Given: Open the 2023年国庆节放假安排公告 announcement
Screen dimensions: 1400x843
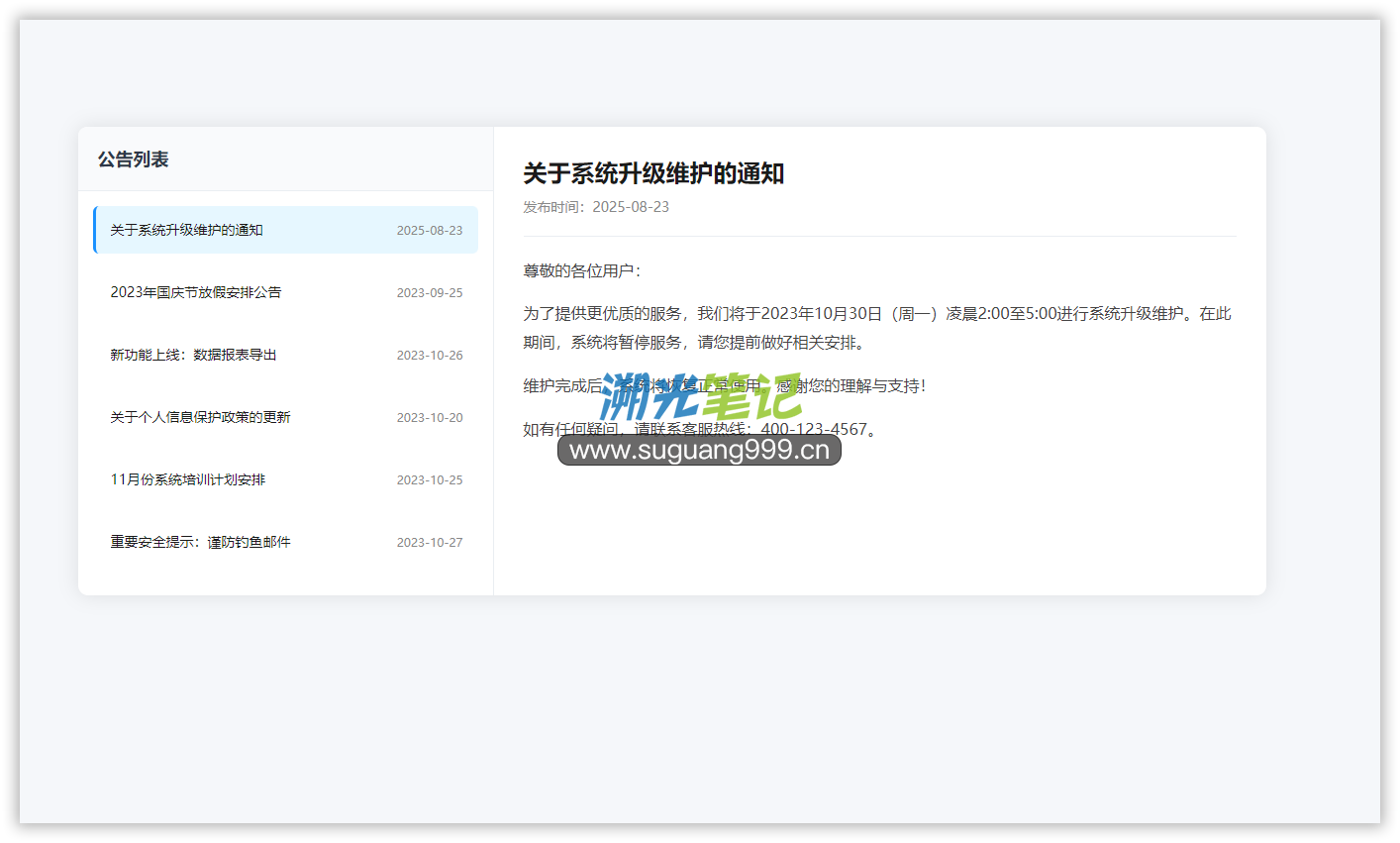Looking at the screenshot, I should click(196, 292).
